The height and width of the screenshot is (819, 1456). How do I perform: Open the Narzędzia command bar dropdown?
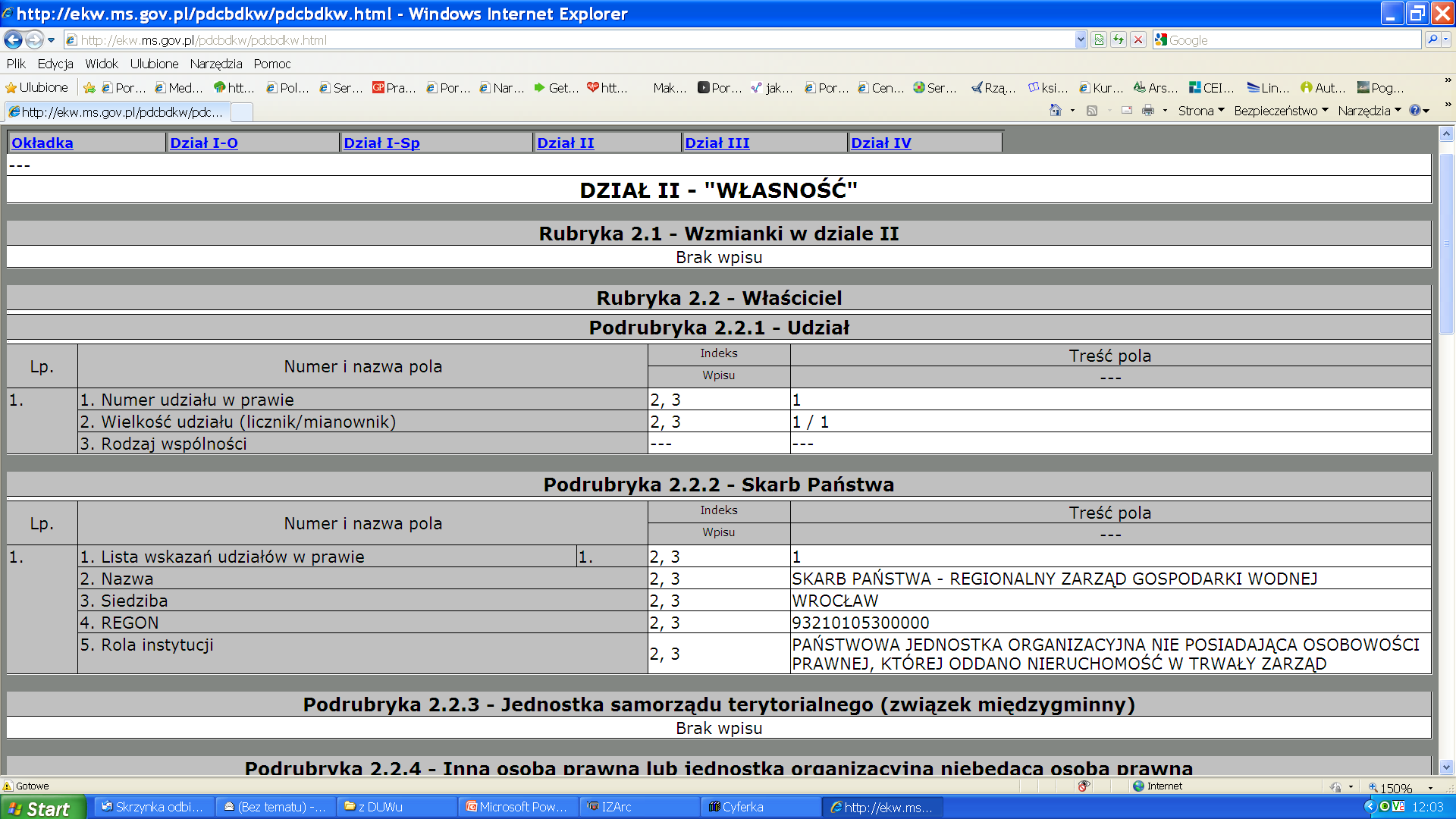[1370, 111]
